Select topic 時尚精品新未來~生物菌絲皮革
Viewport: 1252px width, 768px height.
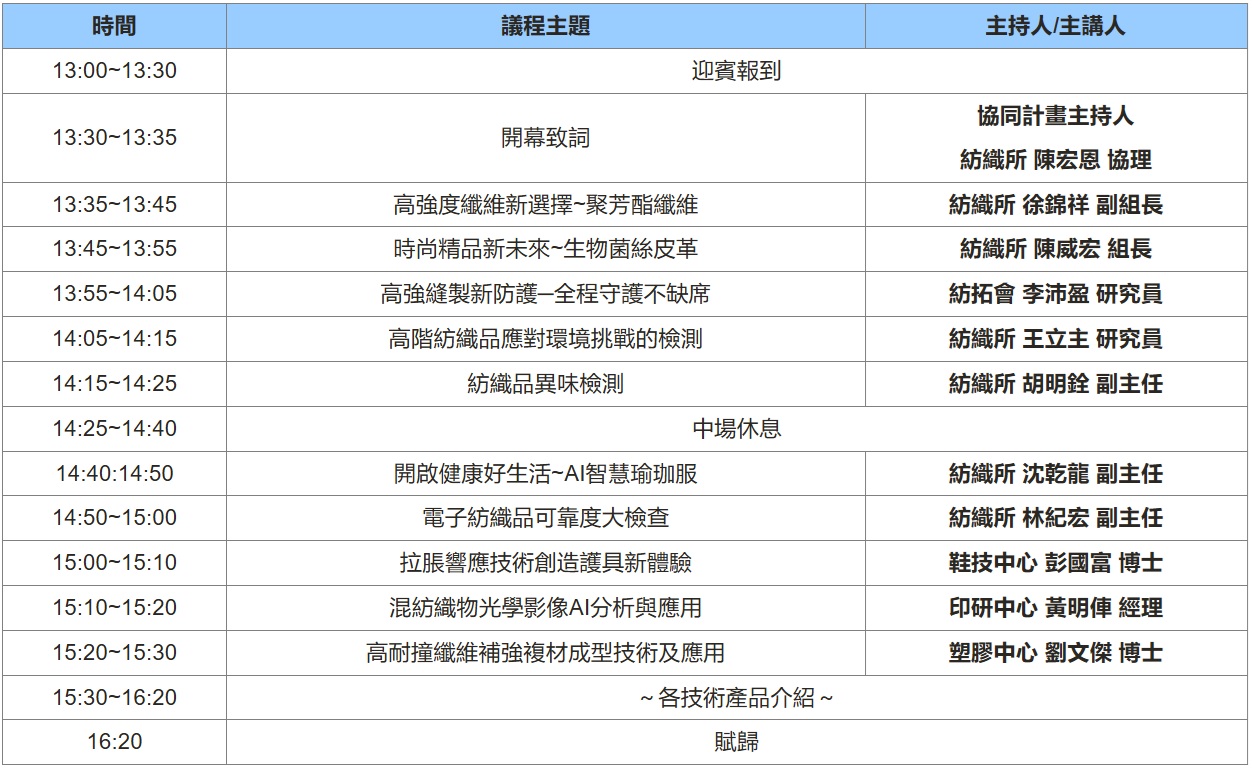point(545,249)
